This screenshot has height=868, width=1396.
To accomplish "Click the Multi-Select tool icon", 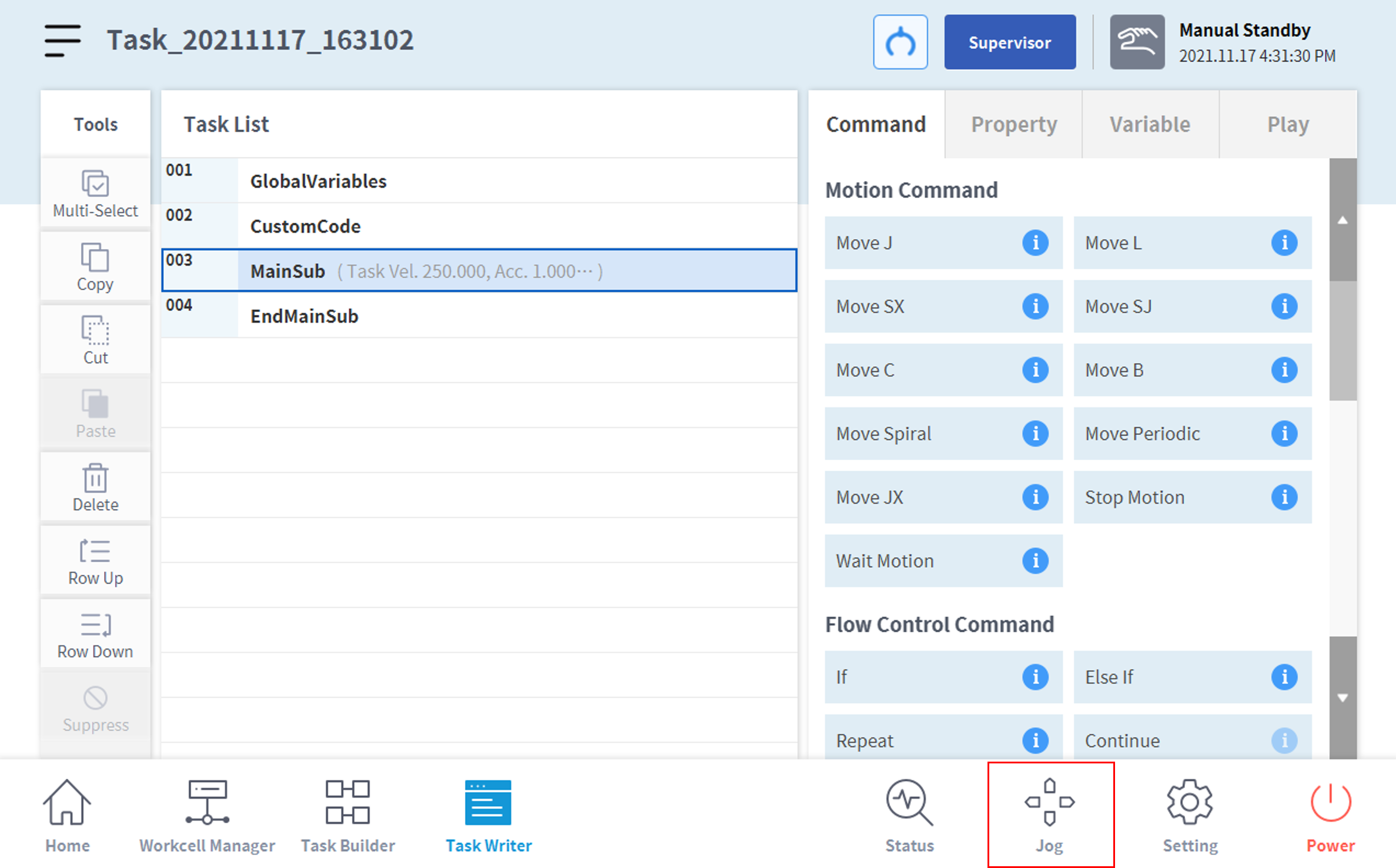I will 95,184.
